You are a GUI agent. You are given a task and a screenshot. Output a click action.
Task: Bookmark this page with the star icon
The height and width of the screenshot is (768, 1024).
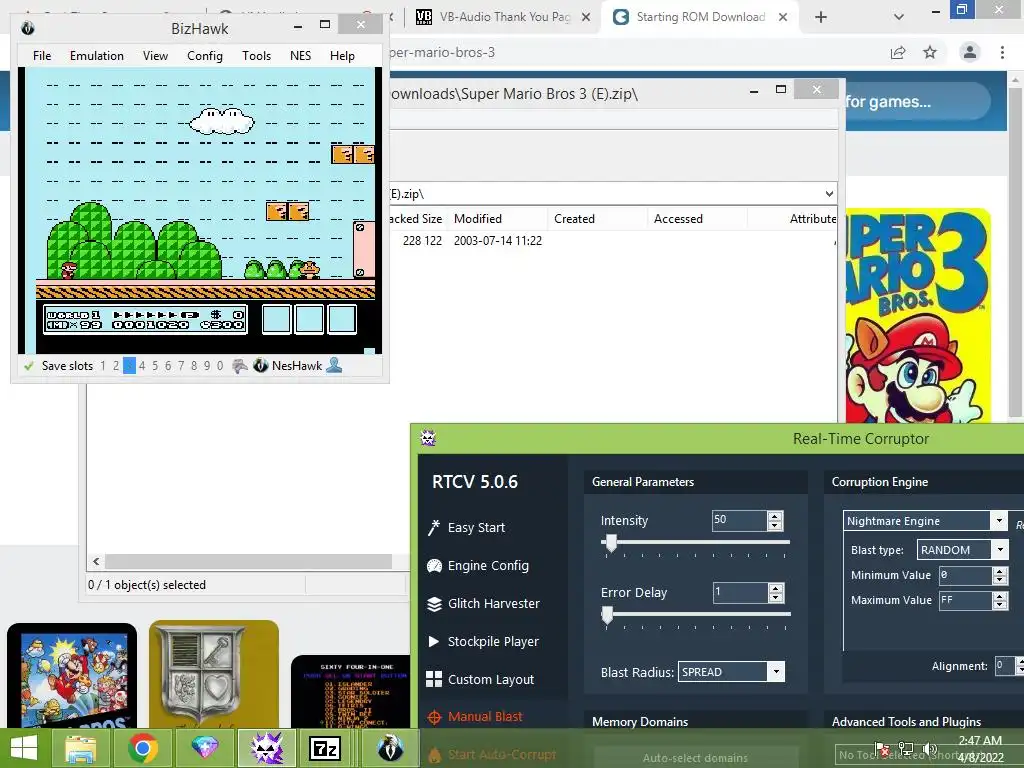tap(930, 52)
